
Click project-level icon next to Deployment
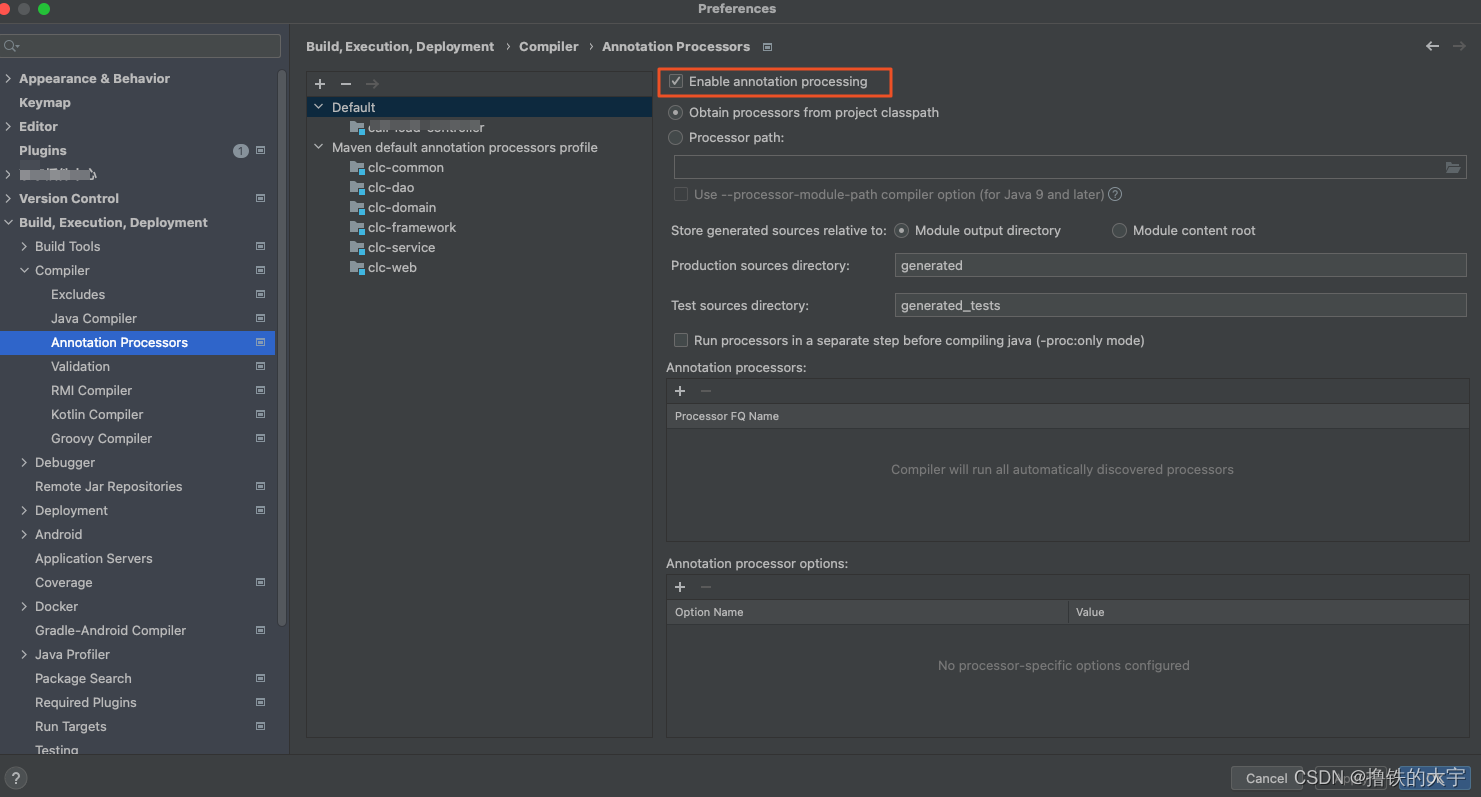(260, 510)
